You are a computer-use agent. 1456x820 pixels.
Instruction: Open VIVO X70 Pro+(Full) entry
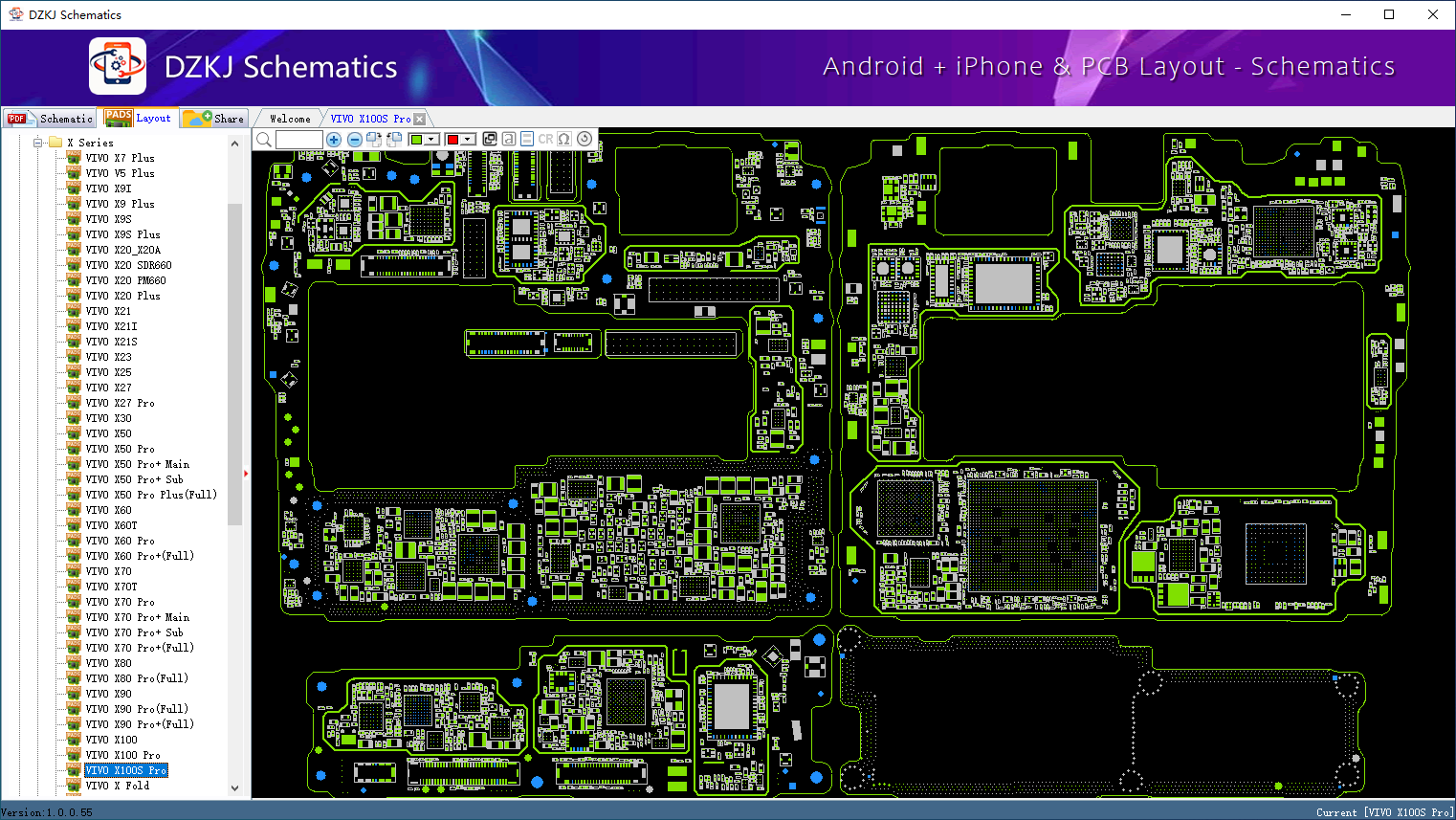tap(140, 648)
